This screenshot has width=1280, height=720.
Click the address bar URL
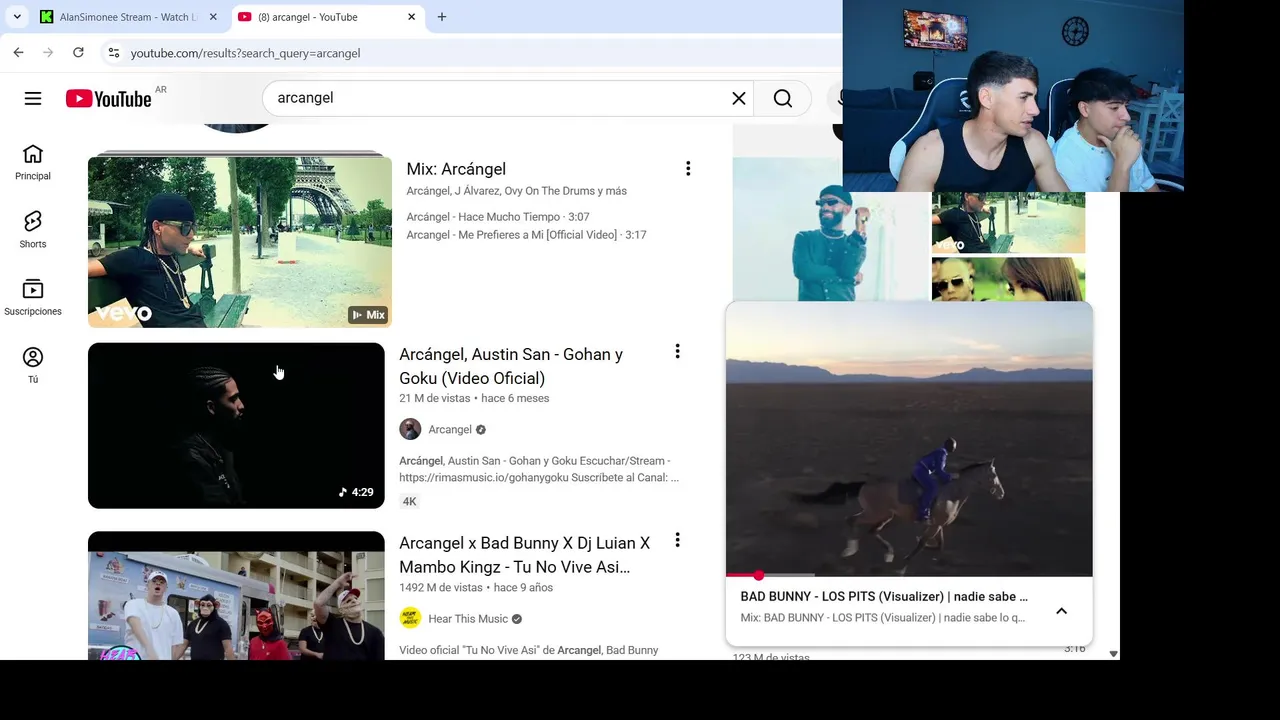click(x=245, y=53)
